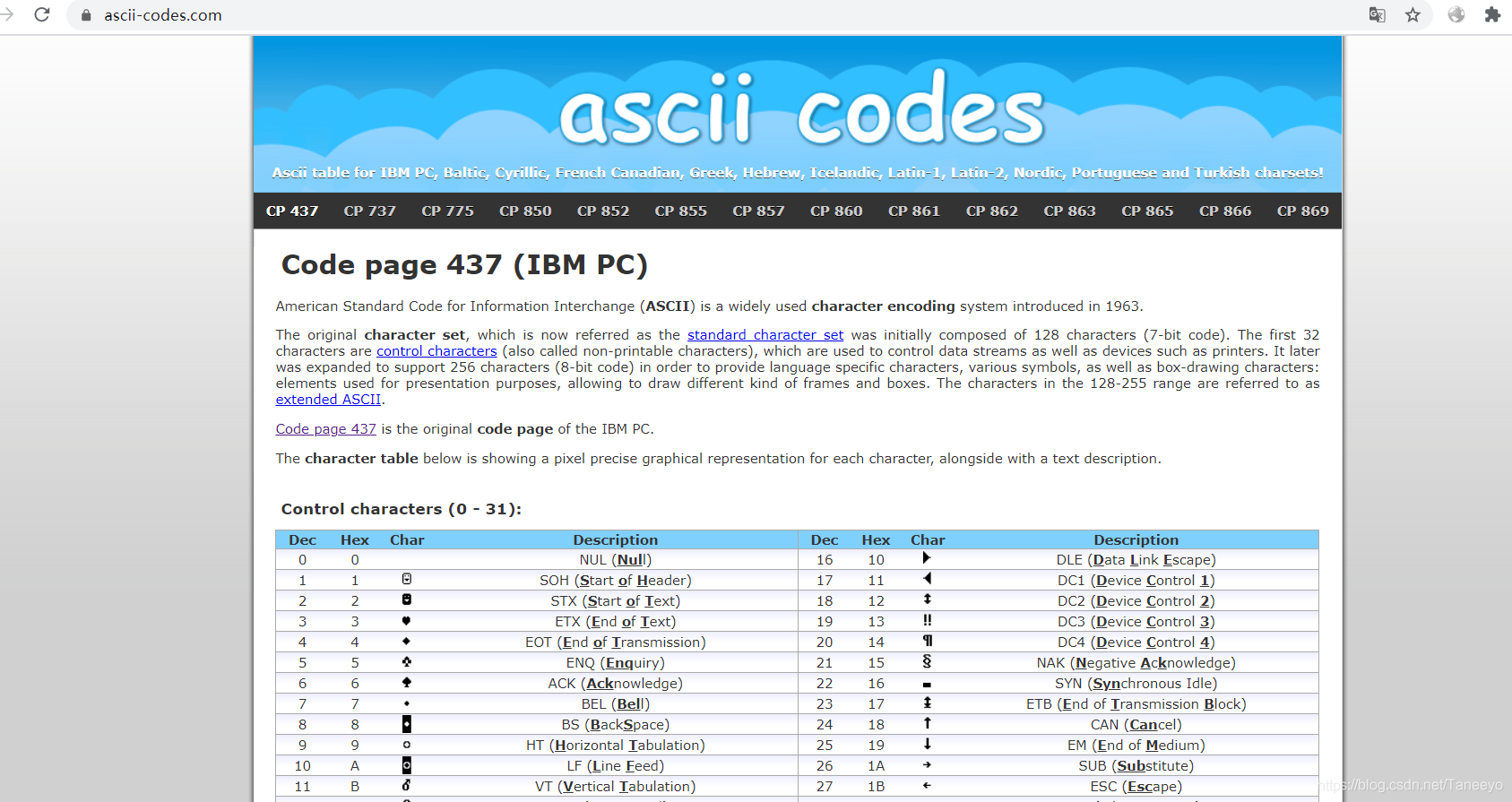Switch to the CP 866 code page
1512x802 pixels.
pos(1225,211)
